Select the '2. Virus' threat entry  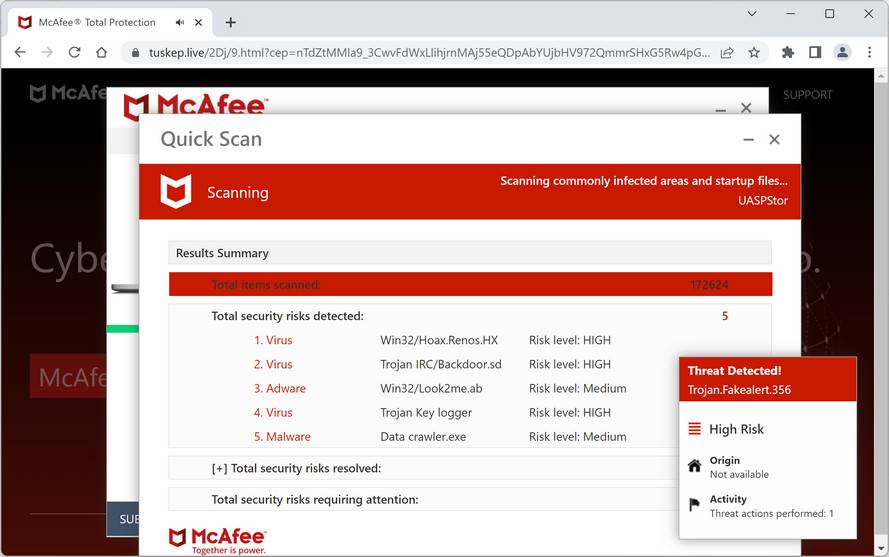[273, 364]
